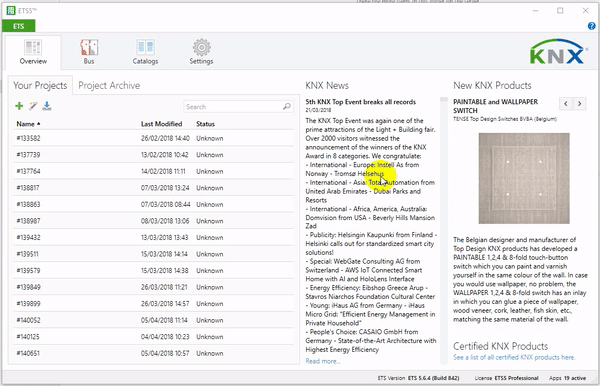Click the KNX logo
Screen dimensions: 600x386
pos(558,52)
